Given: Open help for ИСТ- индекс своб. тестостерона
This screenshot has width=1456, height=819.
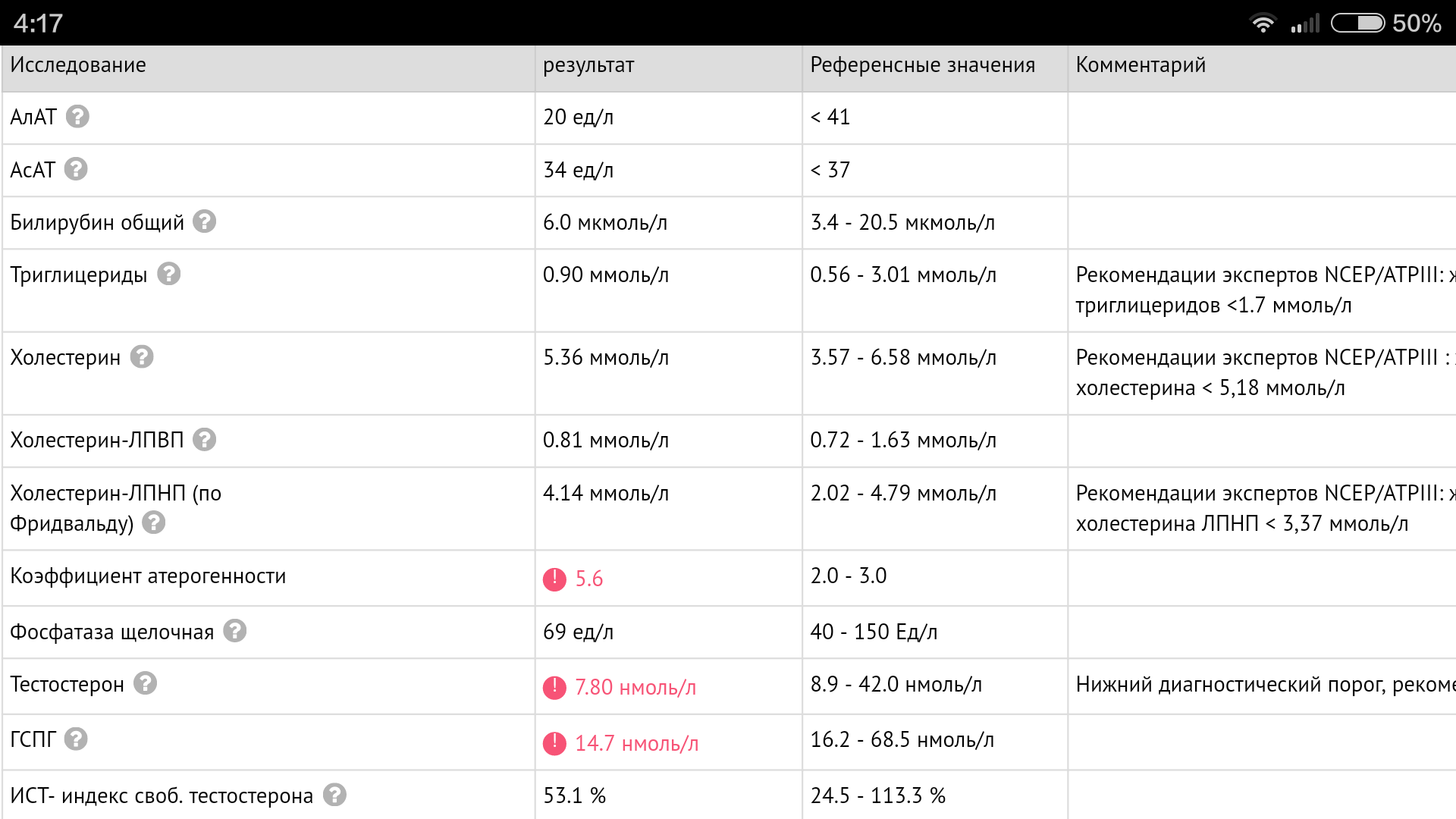Looking at the screenshot, I should click(x=334, y=795).
